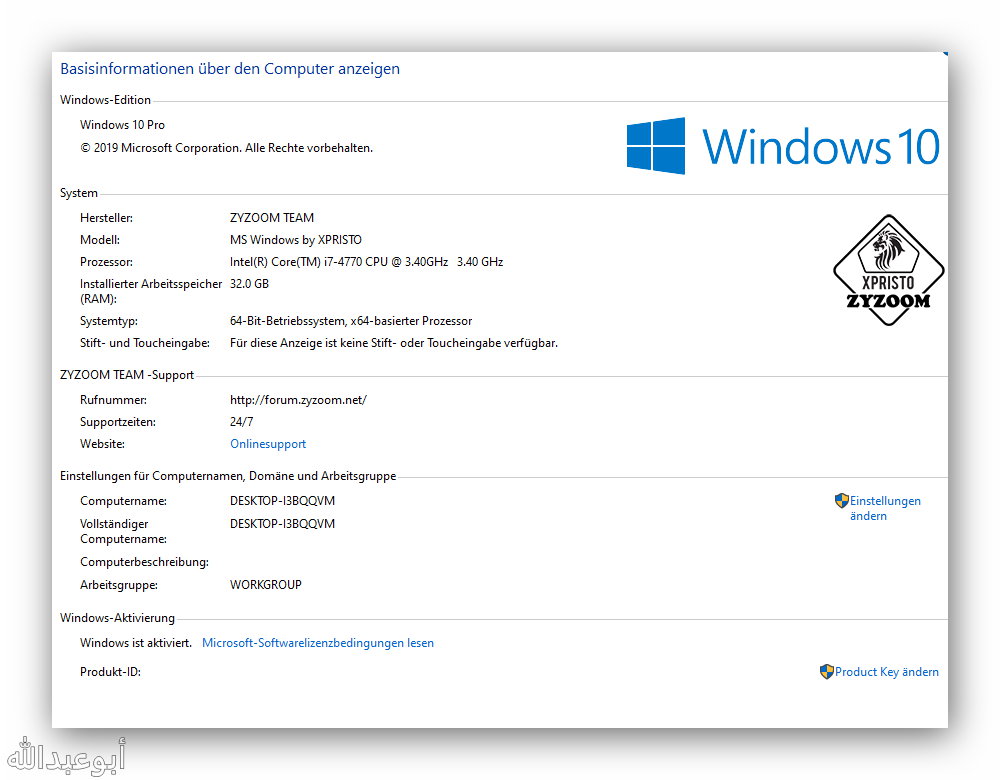Viewport: 1000px width, 780px height.
Task: Click the MS Windows by XPRISTO model value
Action: pos(295,240)
